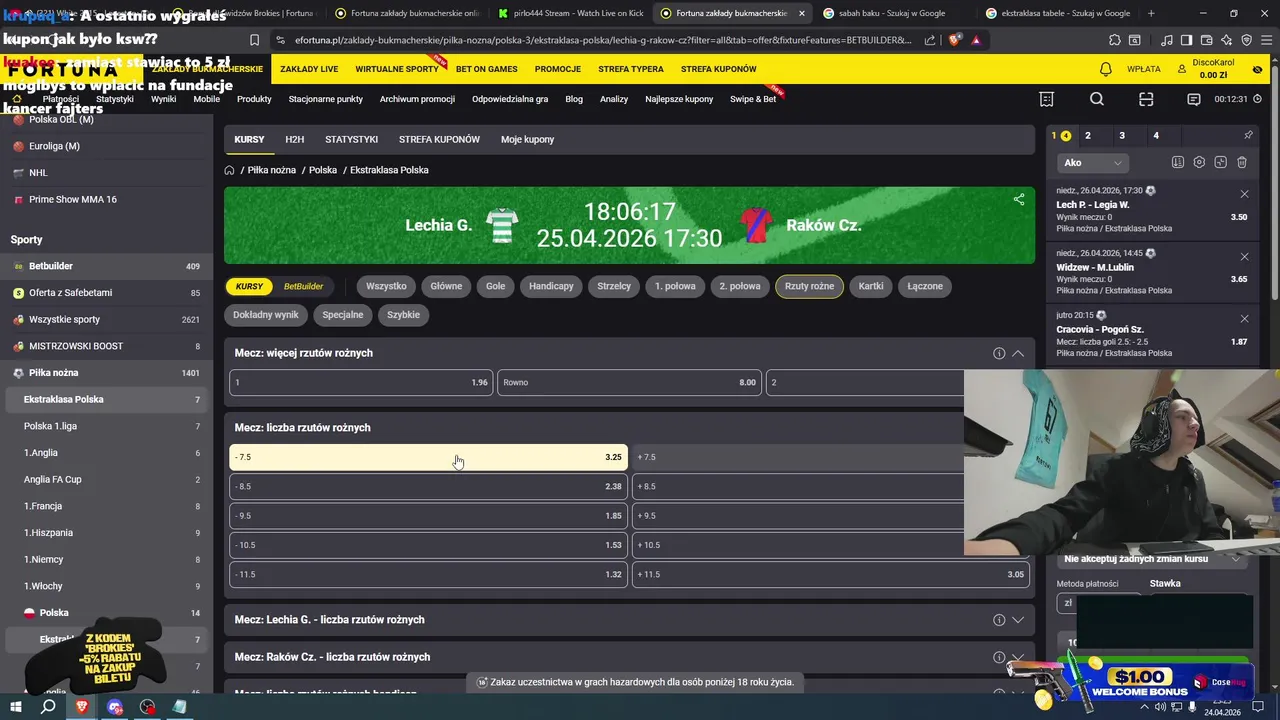Expand Mecz: Raków Cz. - liczba rzutów rożnych
Viewport: 1280px width, 720px height.
click(x=1018, y=657)
